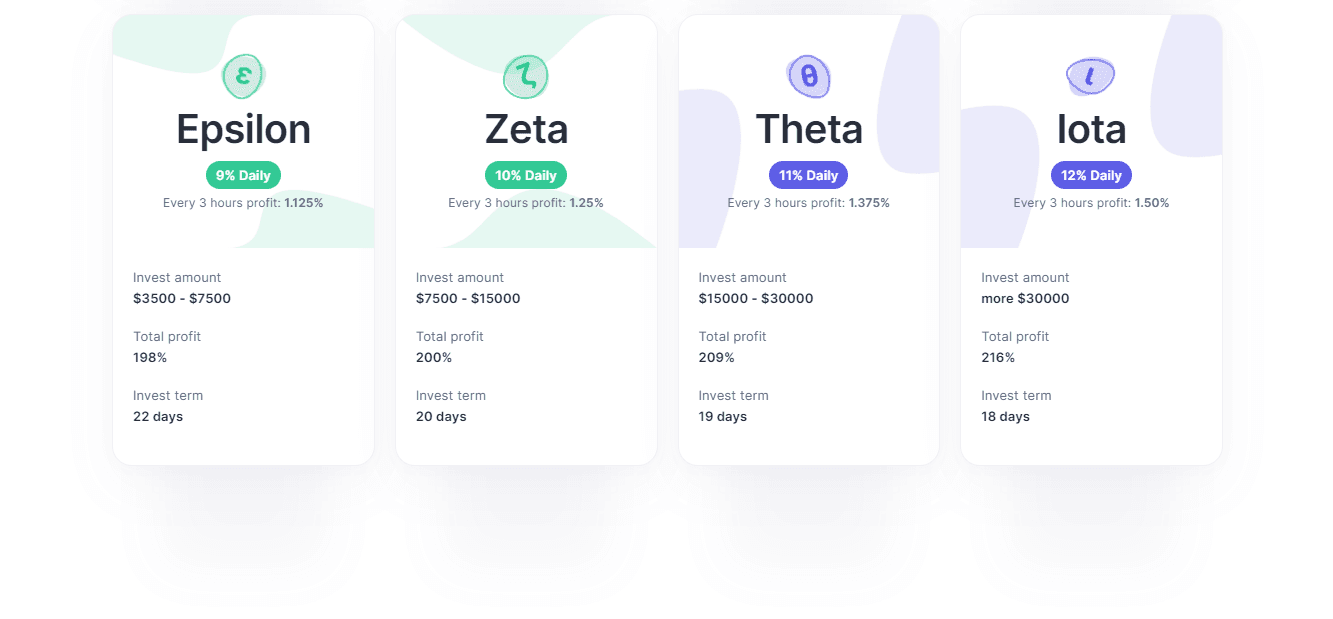The image size is (1333, 619).
Task: Click the $3500 - $7500 invest amount
Action: coord(182,298)
